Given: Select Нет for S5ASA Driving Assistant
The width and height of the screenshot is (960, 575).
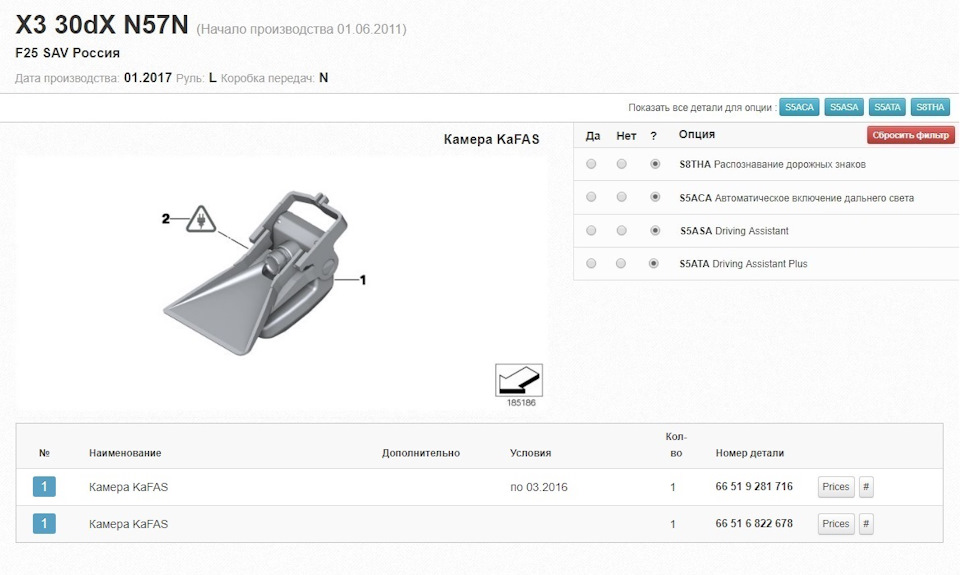Looking at the screenshot, I should 621,230.
